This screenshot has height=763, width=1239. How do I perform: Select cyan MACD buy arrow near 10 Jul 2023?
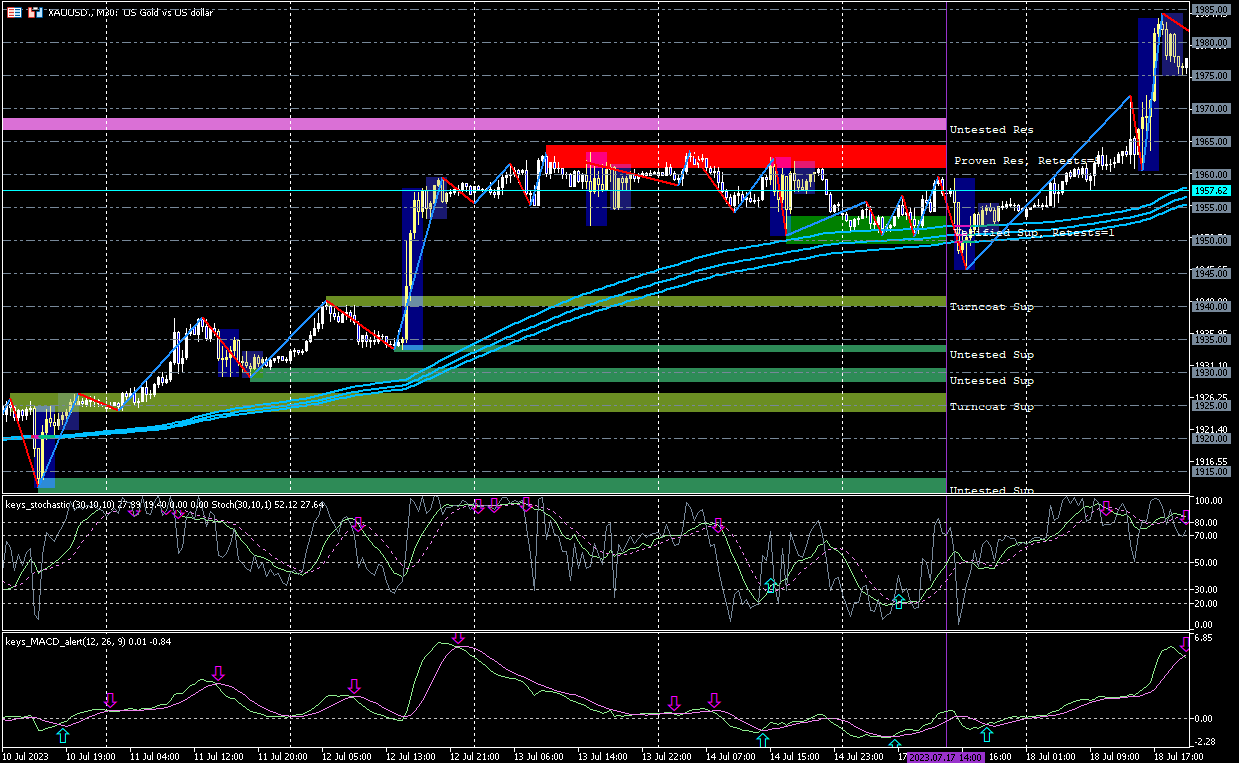coord(63,735)
